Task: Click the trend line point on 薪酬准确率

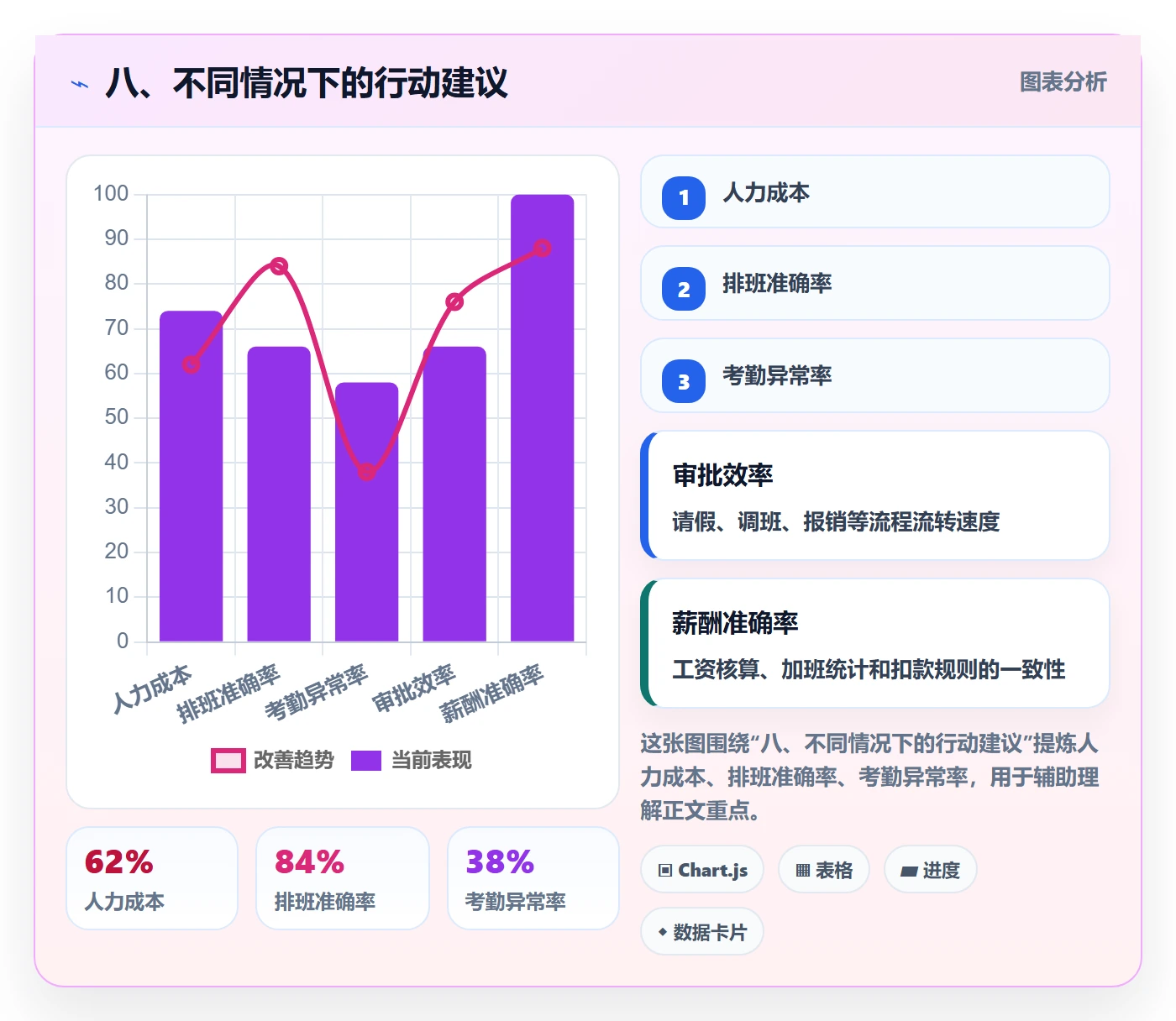Action: (x=543, y=248)
